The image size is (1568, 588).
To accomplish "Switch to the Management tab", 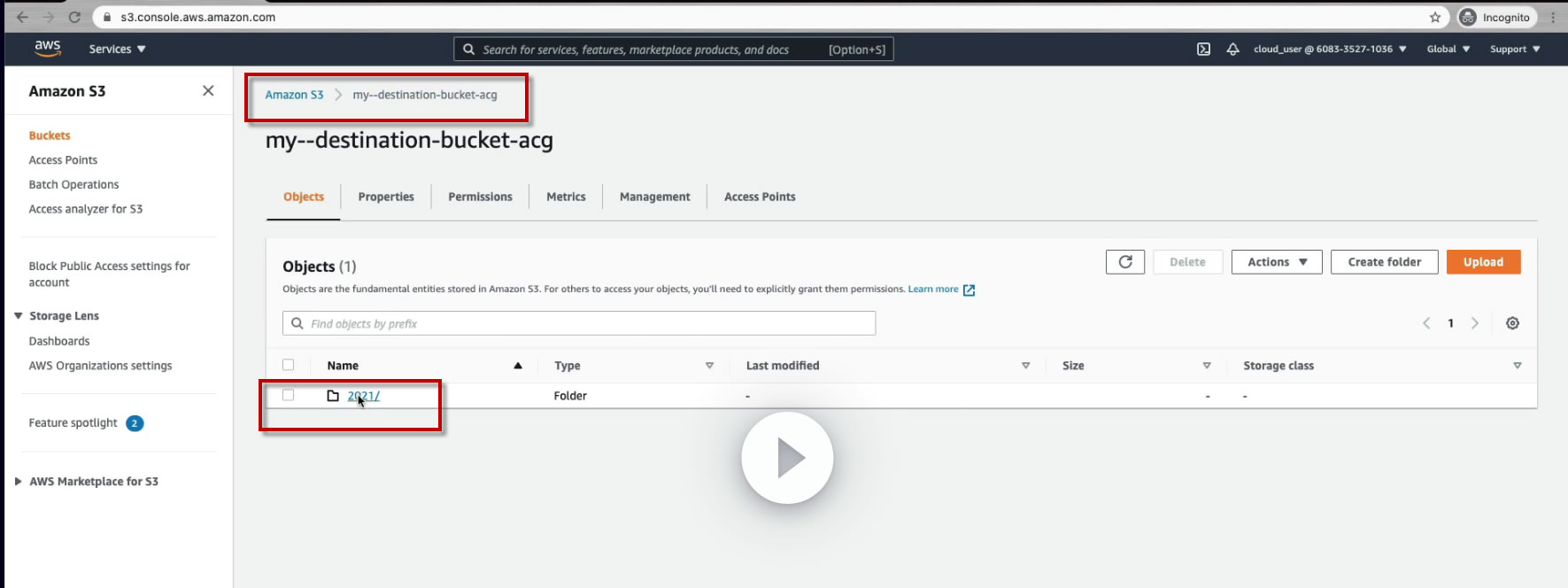I will tap(655, 197).
